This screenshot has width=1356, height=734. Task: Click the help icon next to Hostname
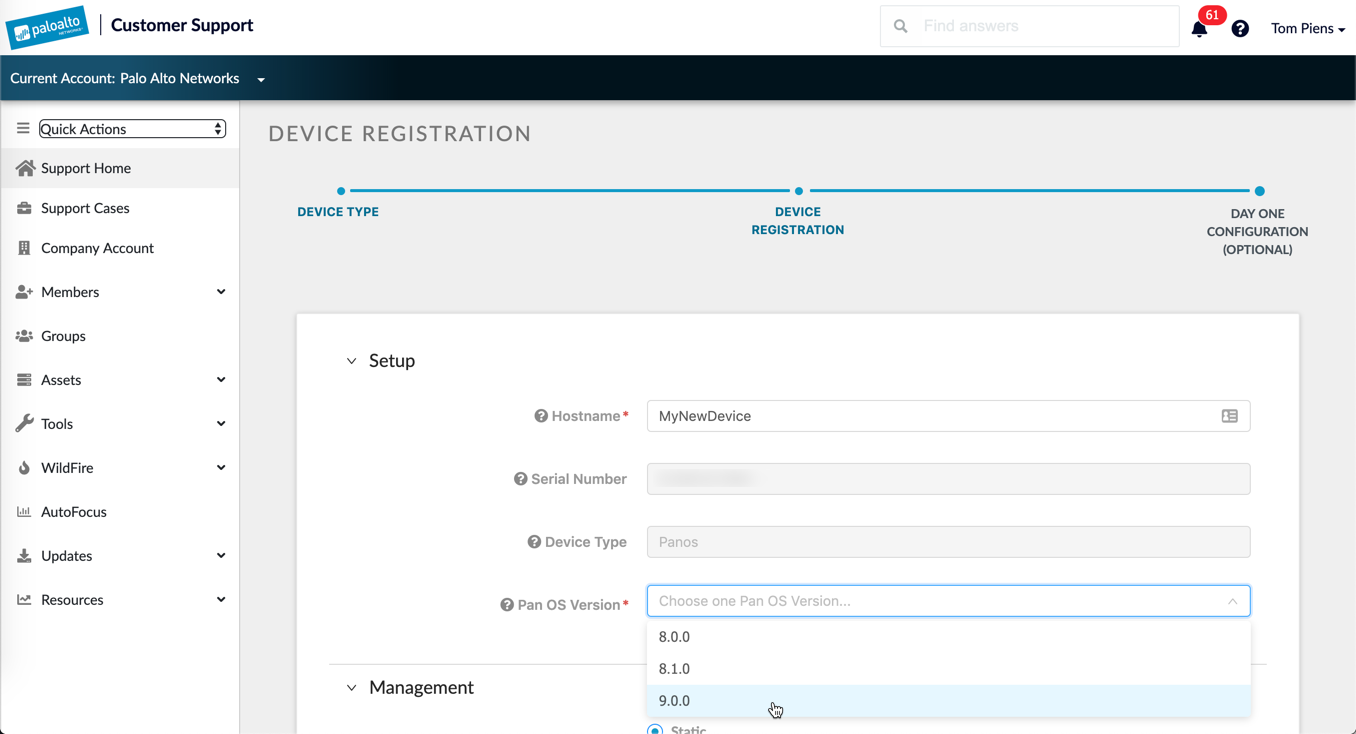(539, 415)
